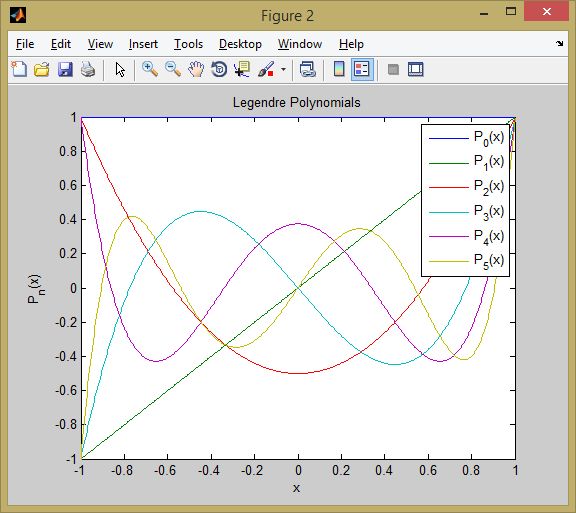Screen dimensions: 576x513
Task: Click the toolbar dock arrow at menu bar's end
Action: tap(559, 44)
